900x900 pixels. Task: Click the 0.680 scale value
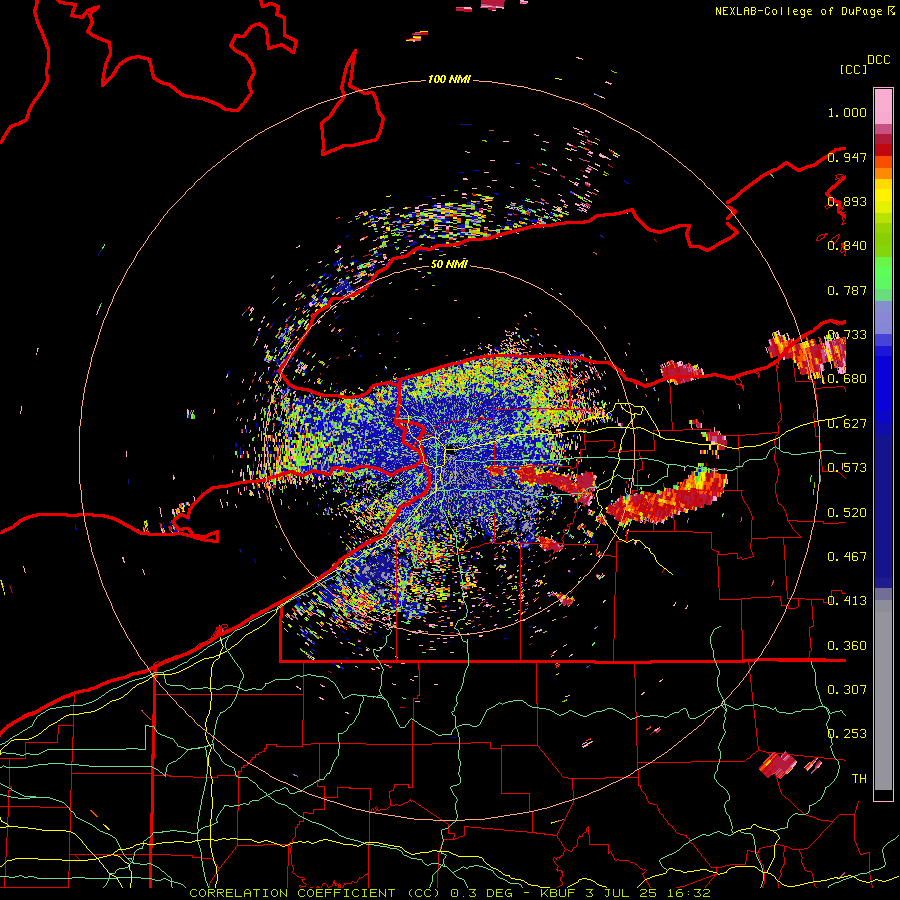pos(847,379)
